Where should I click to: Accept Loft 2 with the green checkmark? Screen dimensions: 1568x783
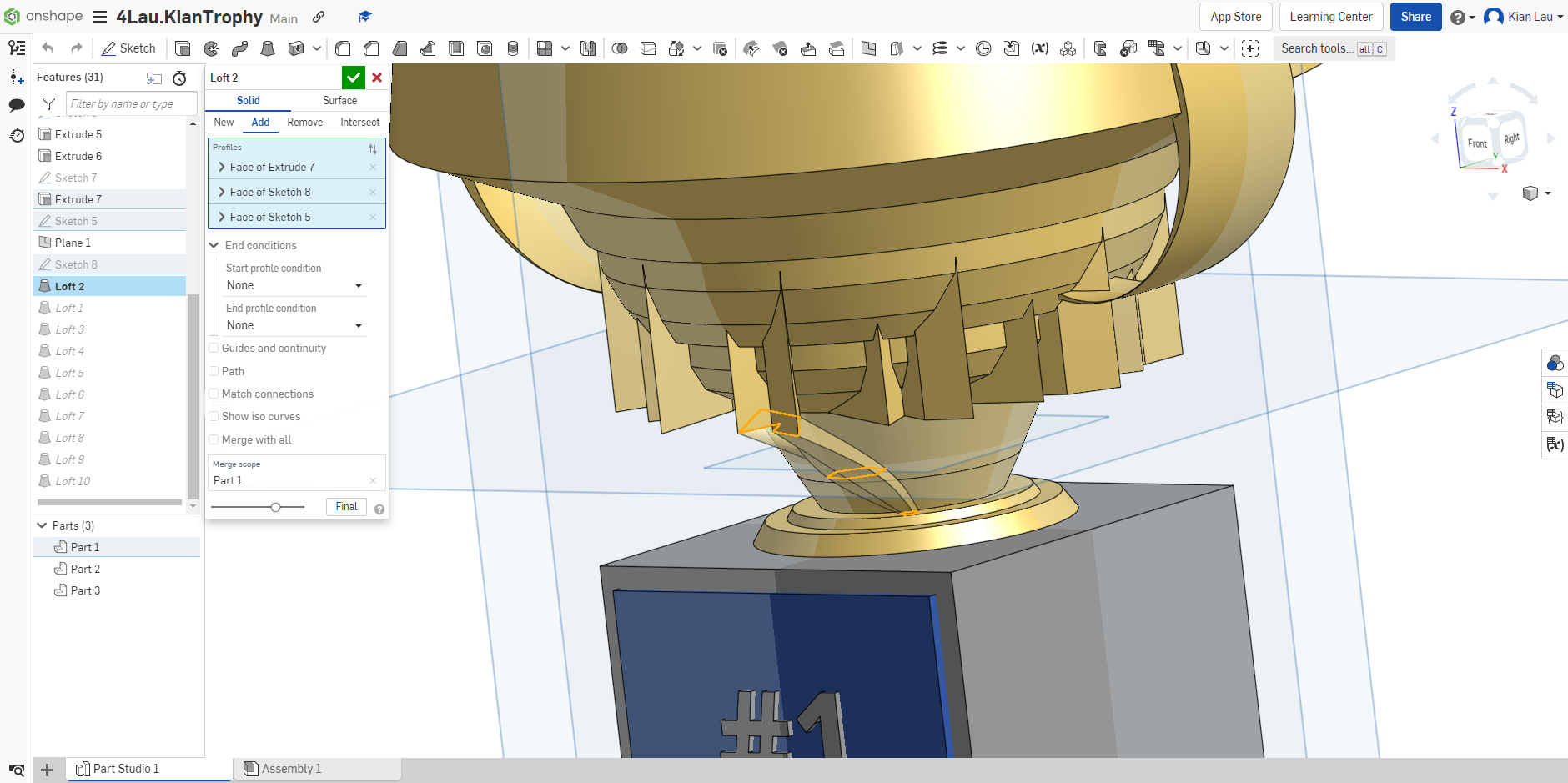click(354, 78)
